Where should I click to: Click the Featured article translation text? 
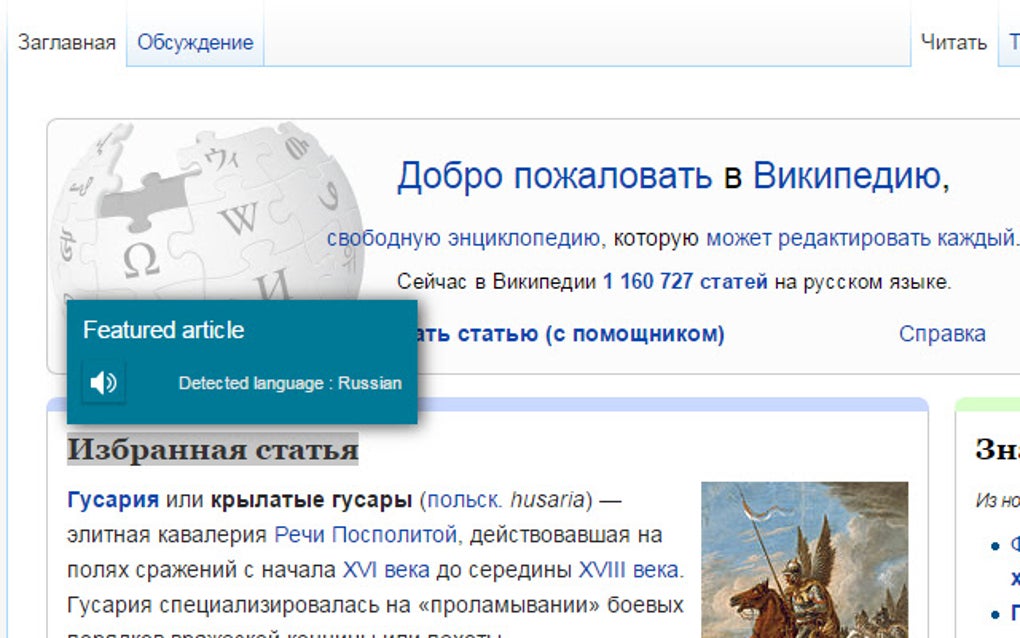(x=164, y=330)
